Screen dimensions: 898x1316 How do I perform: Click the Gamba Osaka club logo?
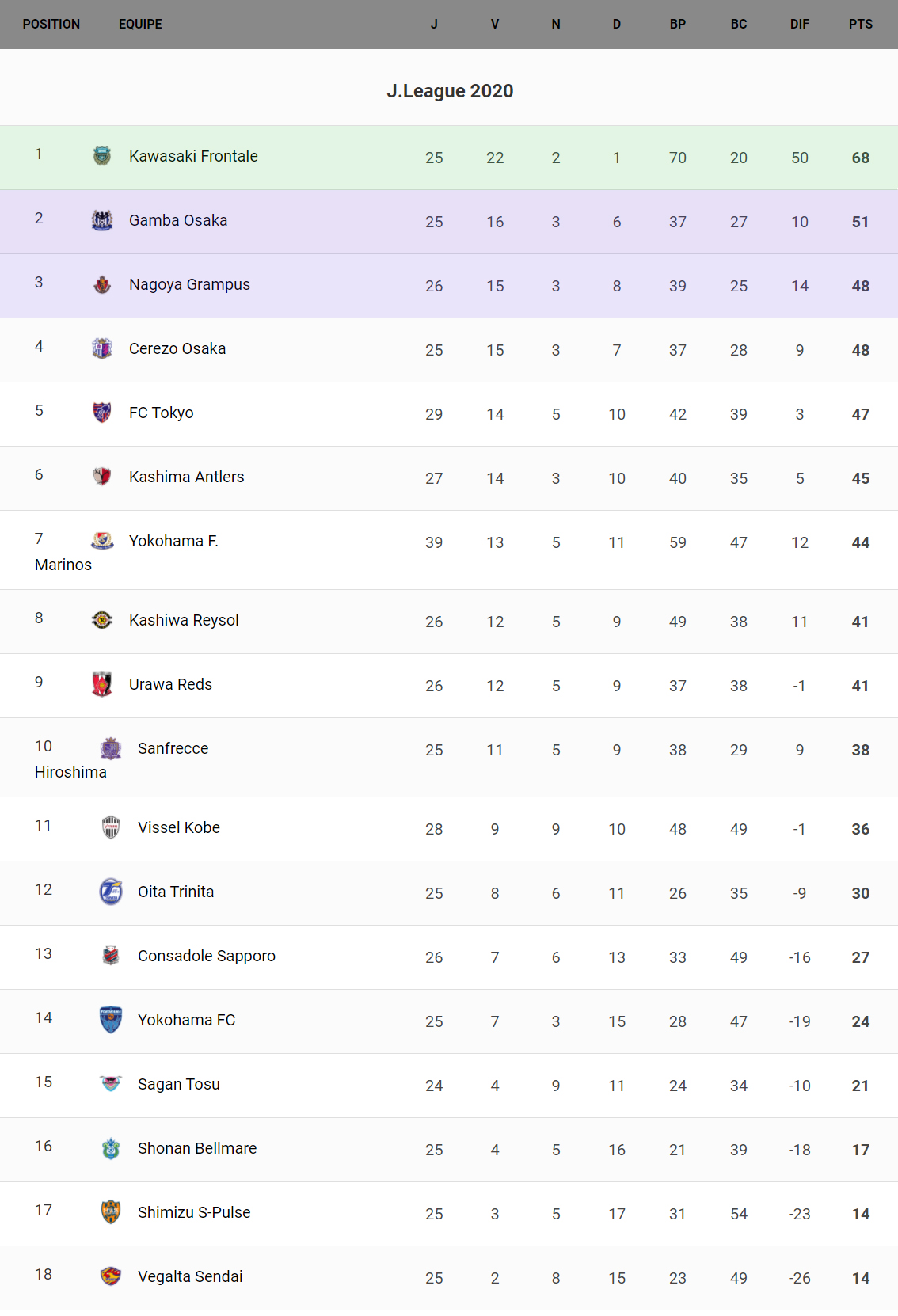[x=102, y=220]
